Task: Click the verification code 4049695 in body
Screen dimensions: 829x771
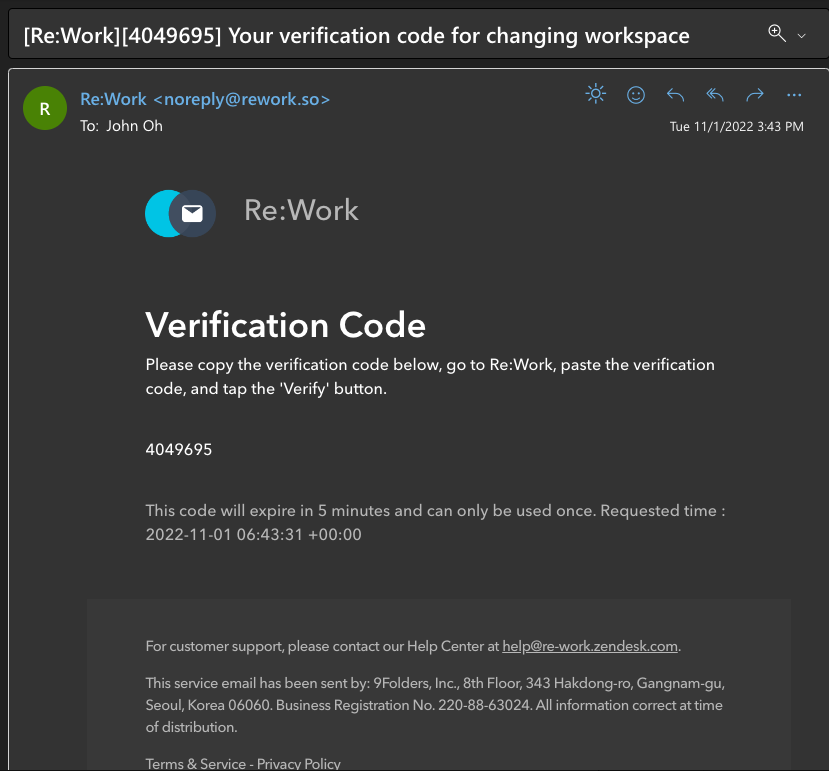Action: pos(179,449)
